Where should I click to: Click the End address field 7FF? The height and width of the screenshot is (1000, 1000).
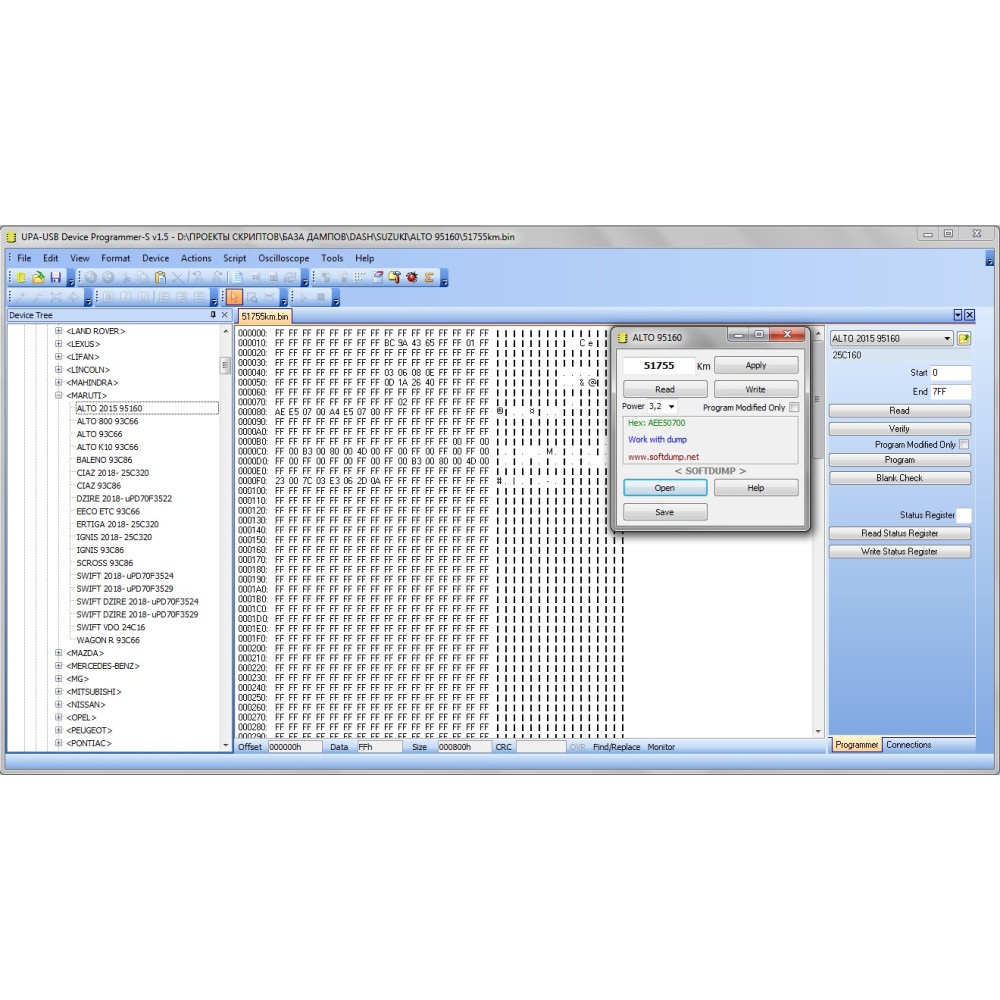pos(950,392)
